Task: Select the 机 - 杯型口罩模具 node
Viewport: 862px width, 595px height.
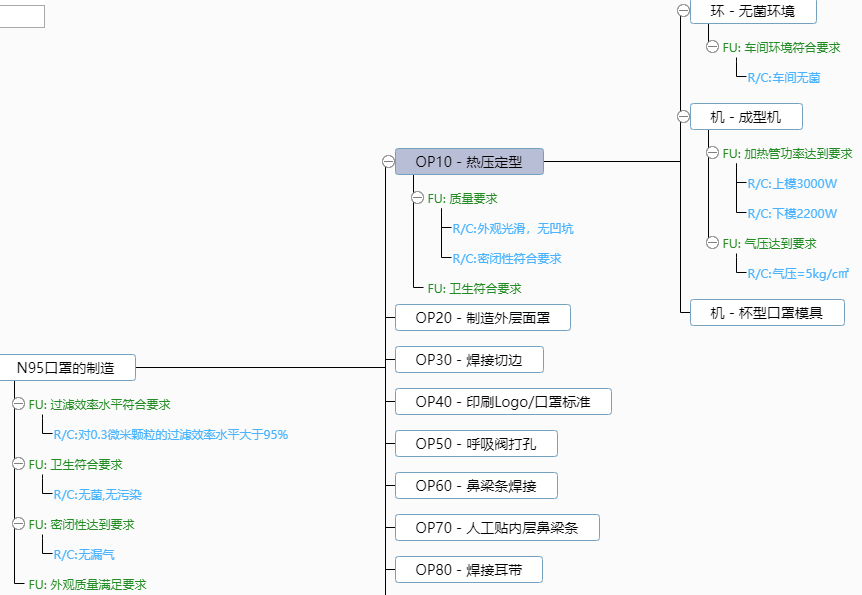Action: click(x=767, y=313)
